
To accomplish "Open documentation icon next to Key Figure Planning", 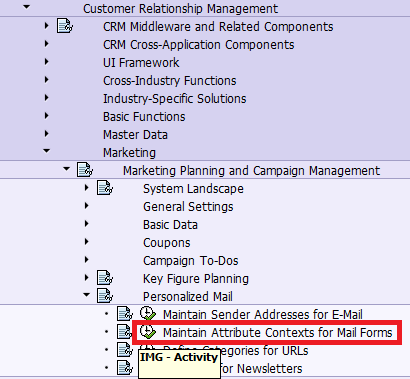I will 105,278.
